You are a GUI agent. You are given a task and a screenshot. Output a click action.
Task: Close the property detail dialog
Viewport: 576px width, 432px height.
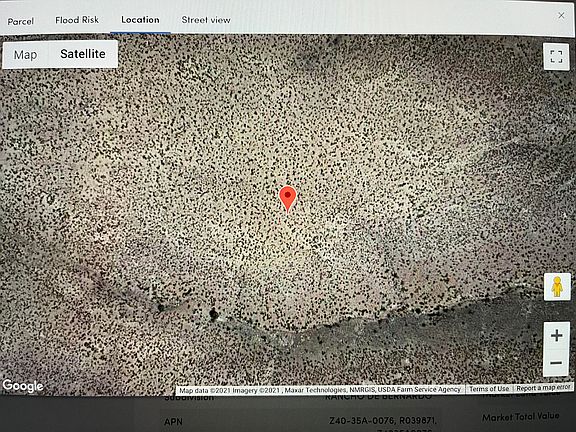click(561, 15)
